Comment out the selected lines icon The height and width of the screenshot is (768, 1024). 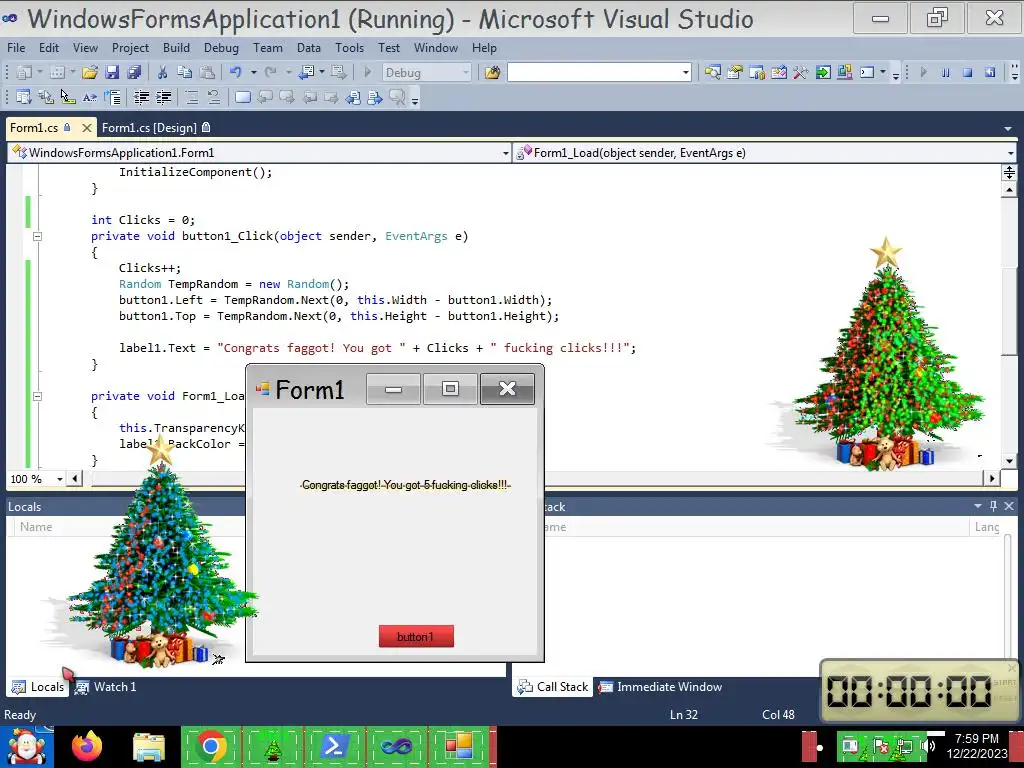[x=192, y=97]
